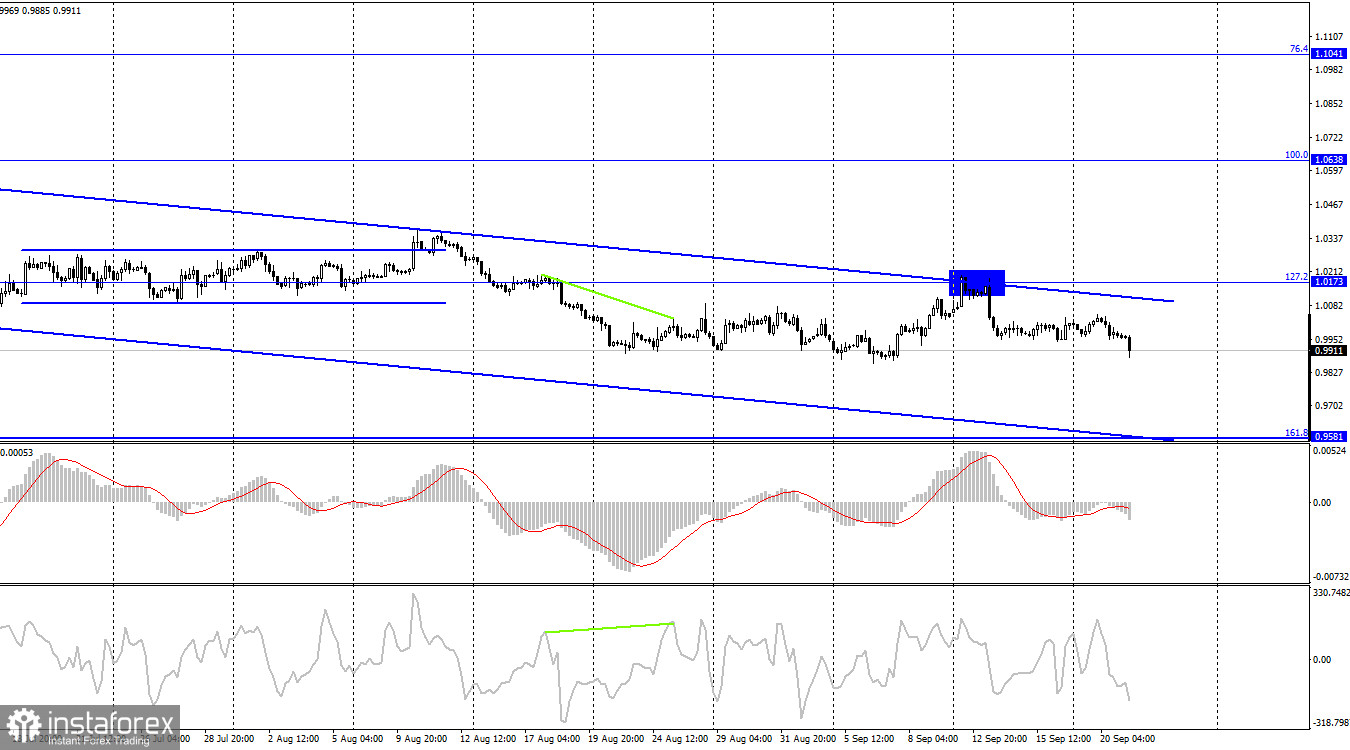Click the 0.00053 MACD indicator reading

(17, 453)
